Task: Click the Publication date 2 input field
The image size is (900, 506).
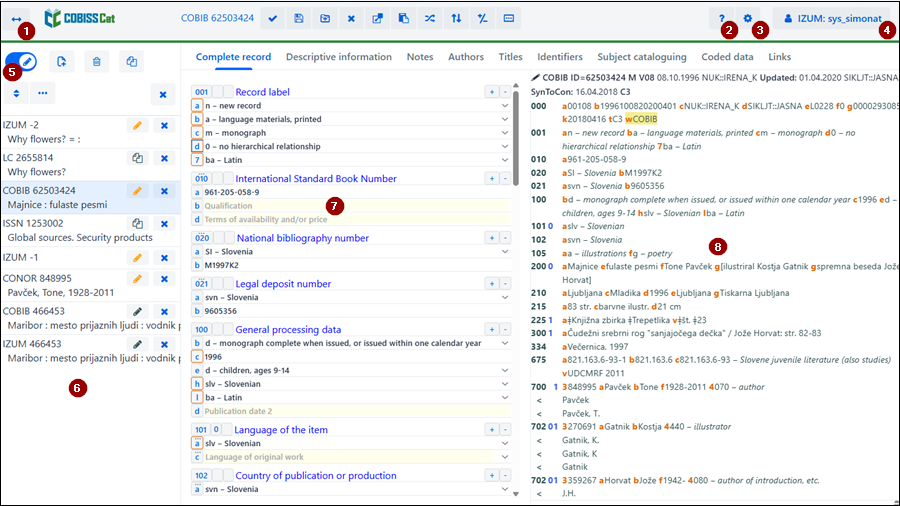Action: tap(357, 411)
